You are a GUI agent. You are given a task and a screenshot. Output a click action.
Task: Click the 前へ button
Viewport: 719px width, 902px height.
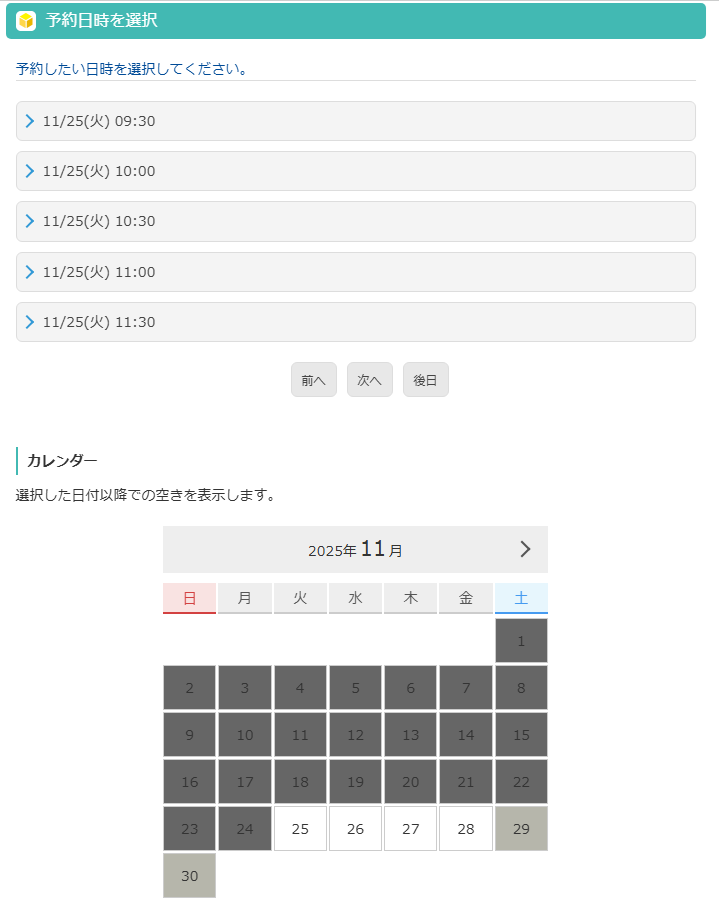(x=313, y=379)
